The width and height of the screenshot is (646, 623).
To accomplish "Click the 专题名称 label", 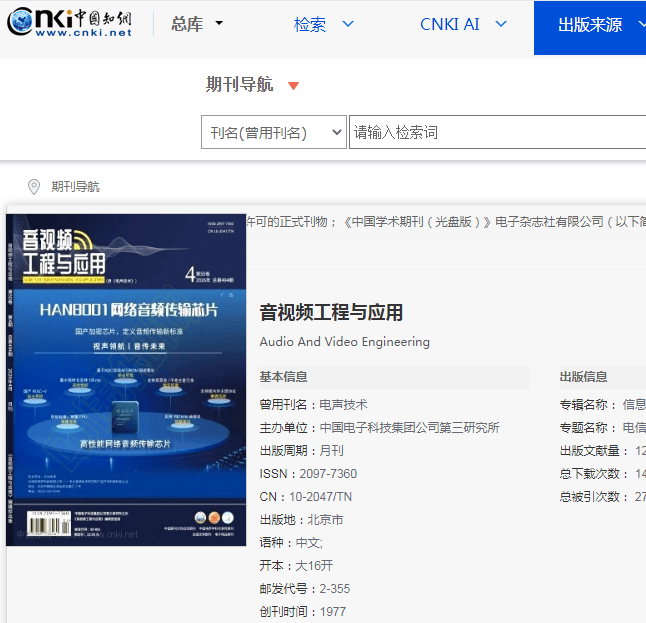I will coord(587,428).
